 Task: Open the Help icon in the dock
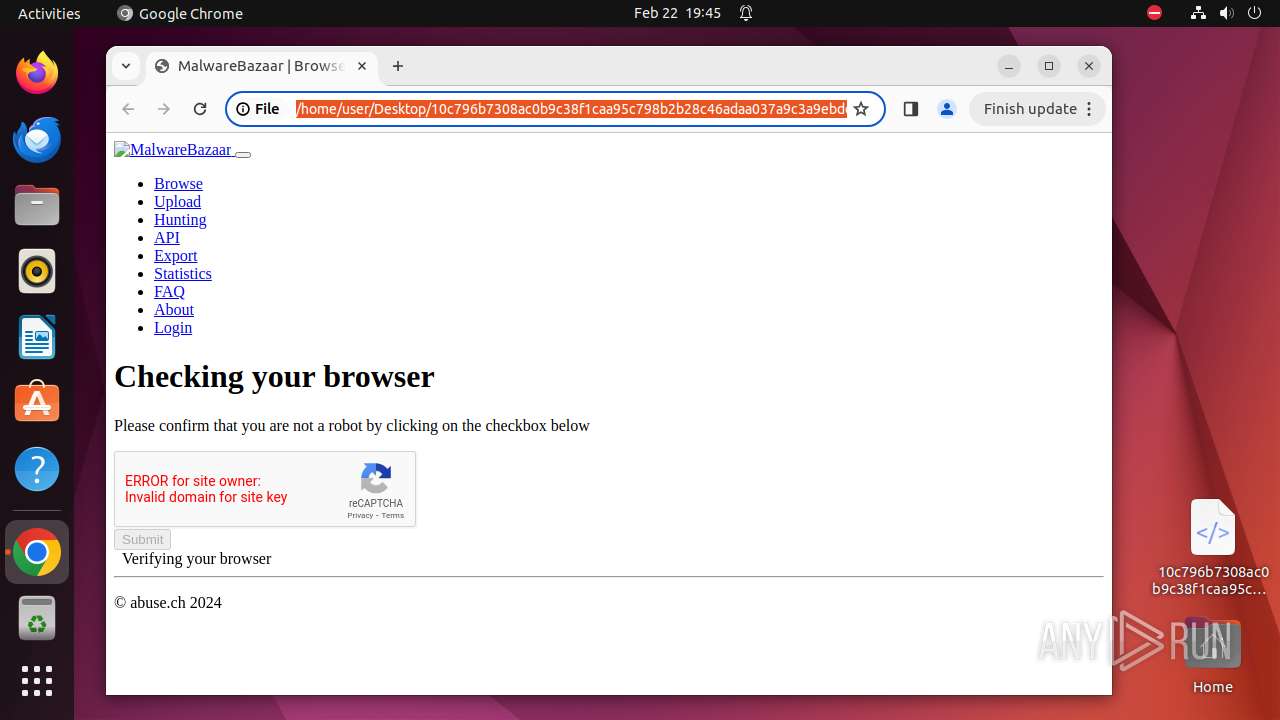(x=37, y=469)
